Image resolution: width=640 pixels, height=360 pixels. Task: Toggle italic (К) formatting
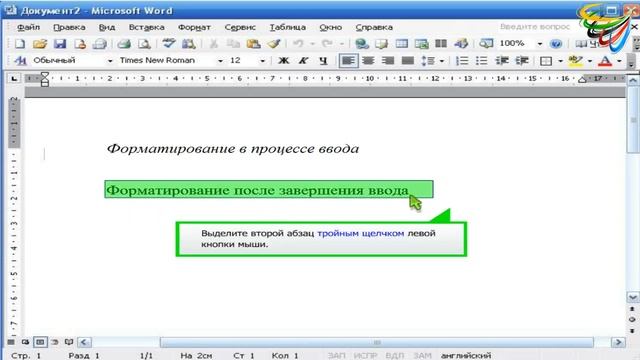[303, 61]
